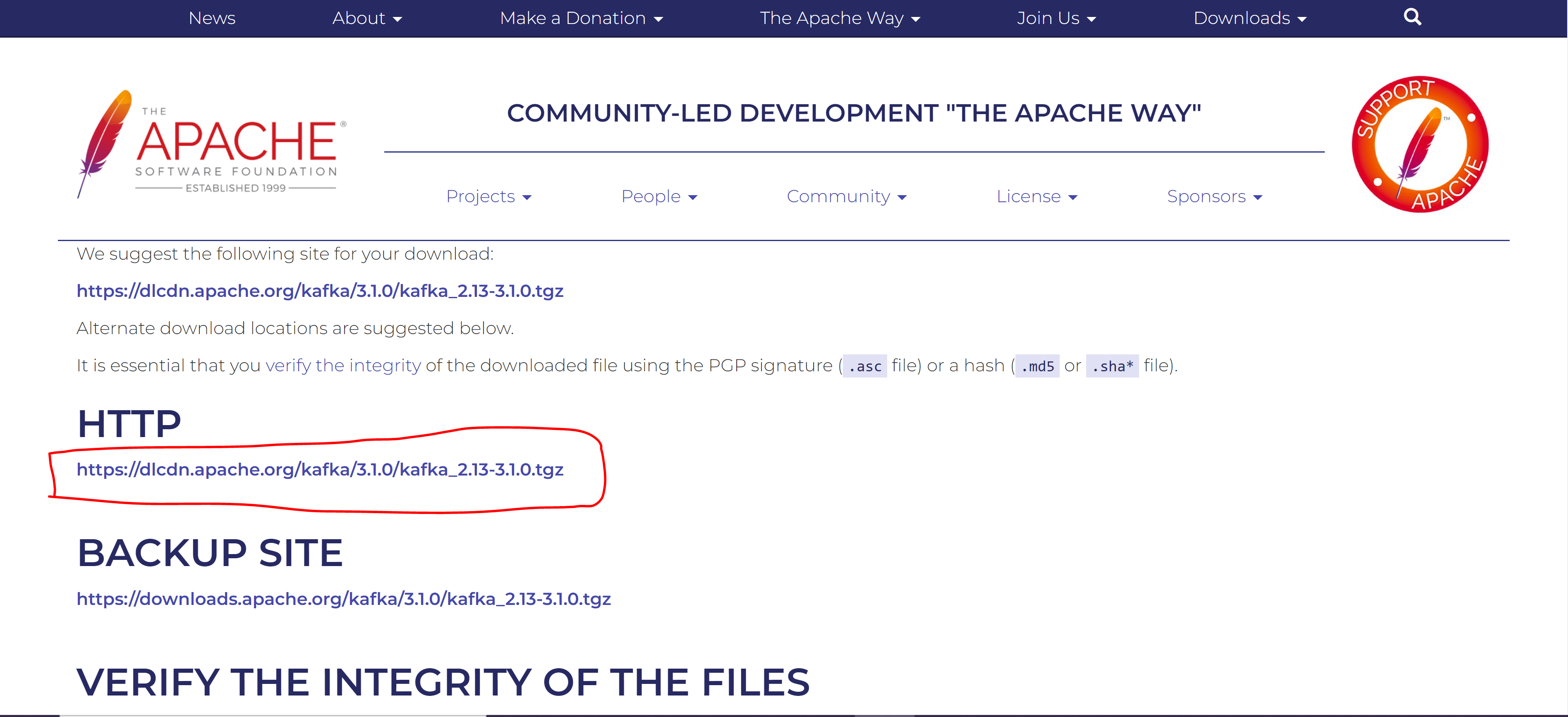This screenshot has height=717, width=1568.
Task: Expand The Apache Way menu
Action: (839, 18)
